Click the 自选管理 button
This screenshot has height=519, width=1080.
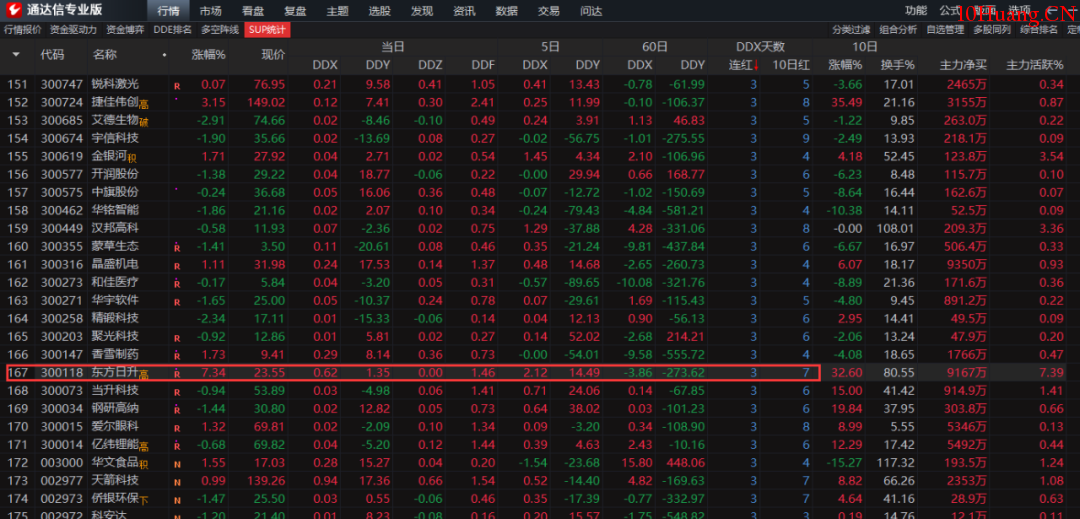[x=945, y=30]
